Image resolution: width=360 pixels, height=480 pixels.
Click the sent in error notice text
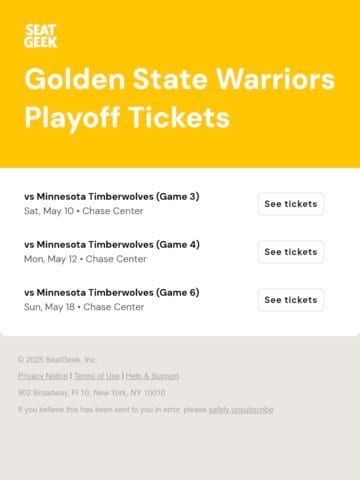(113, 410)
